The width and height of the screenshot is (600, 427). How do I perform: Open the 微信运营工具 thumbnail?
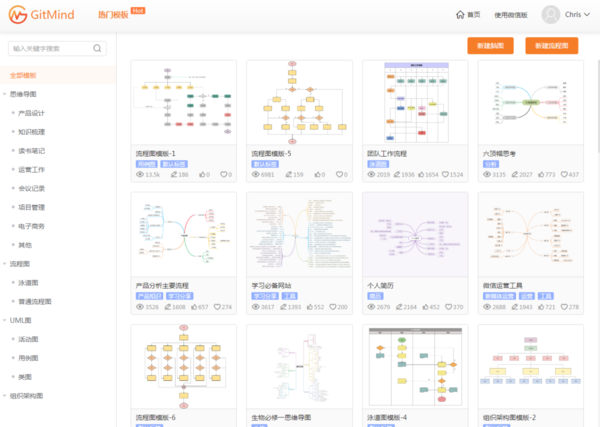[x=531, y=235]
